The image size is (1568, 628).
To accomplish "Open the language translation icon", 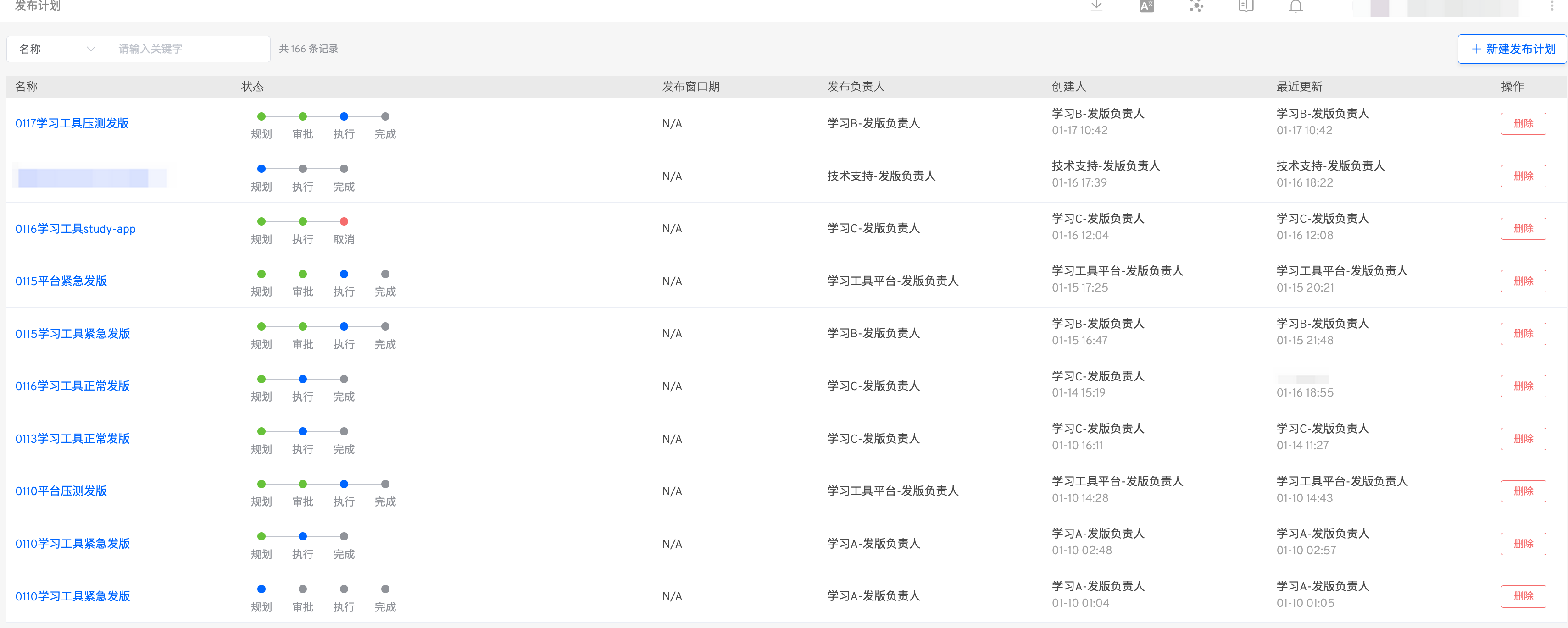I will coord(1146,6).
